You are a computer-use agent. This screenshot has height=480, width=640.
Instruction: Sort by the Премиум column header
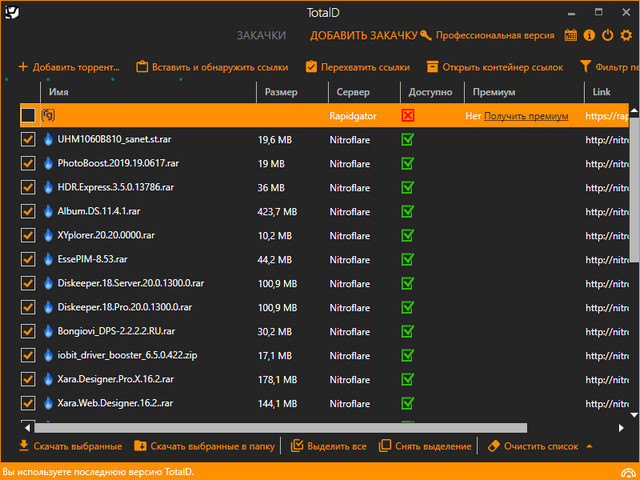[524, 92]
